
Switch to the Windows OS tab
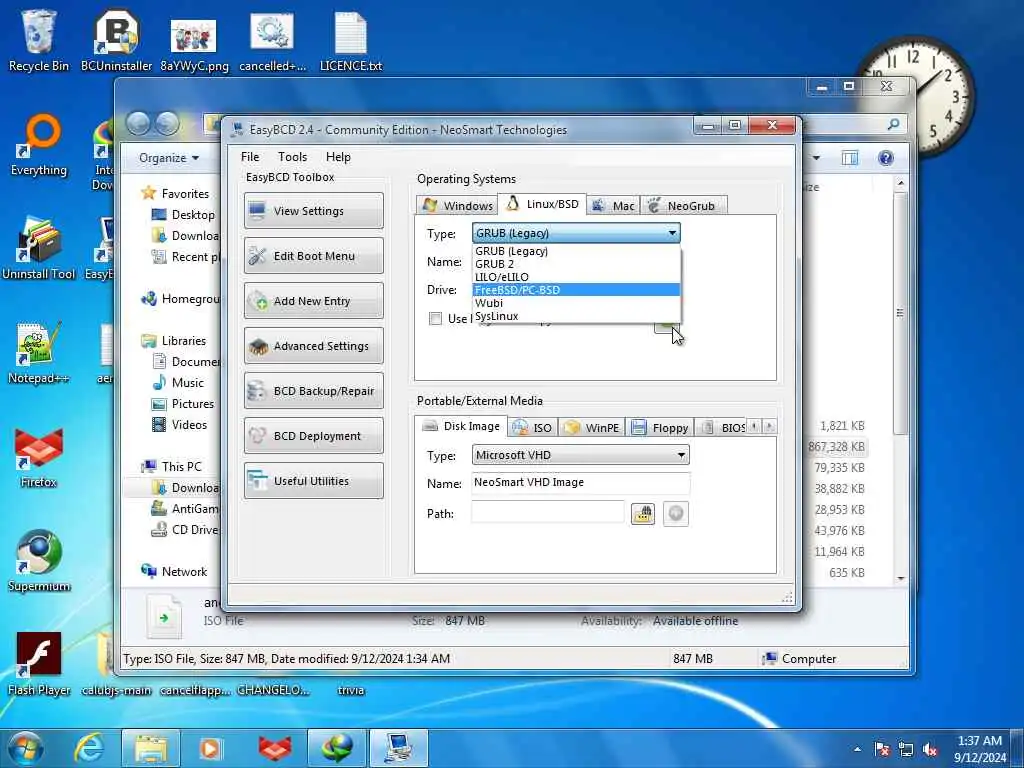point(457,206)
